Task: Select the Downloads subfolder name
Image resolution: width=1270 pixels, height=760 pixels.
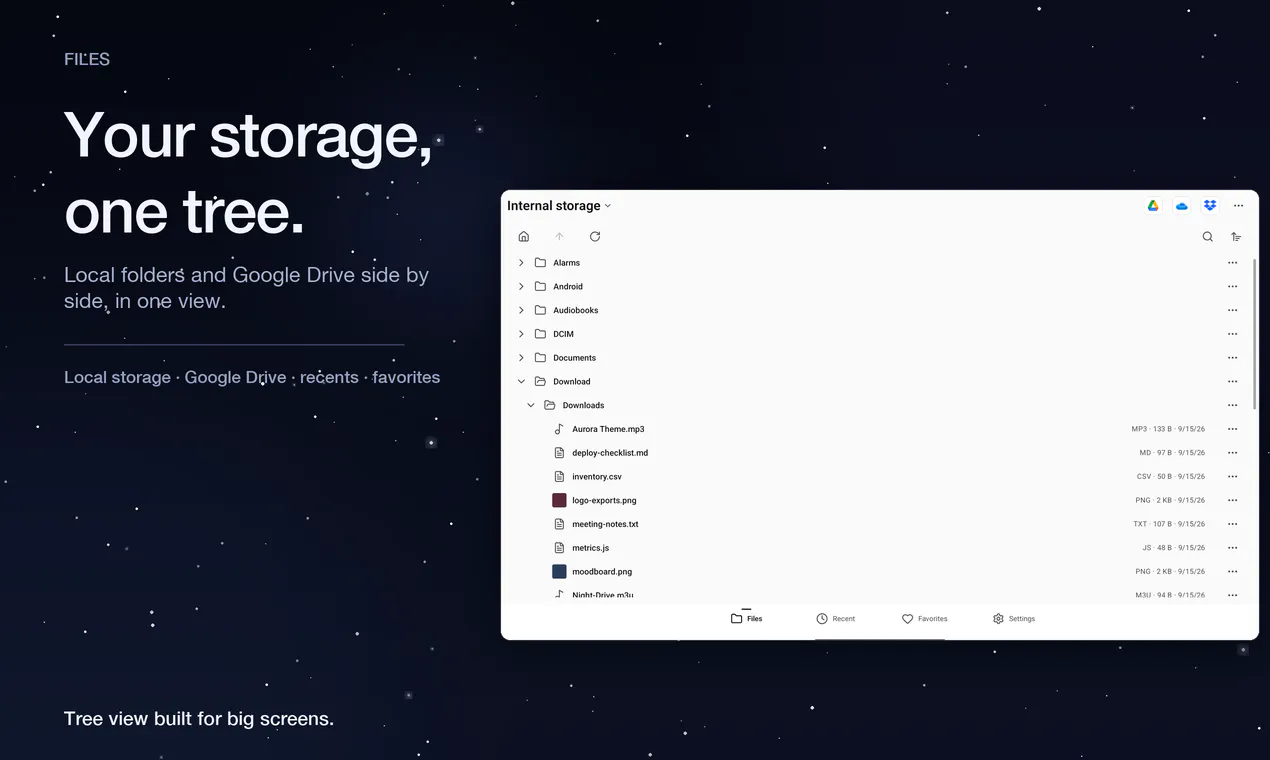Action: coord(583,405)
